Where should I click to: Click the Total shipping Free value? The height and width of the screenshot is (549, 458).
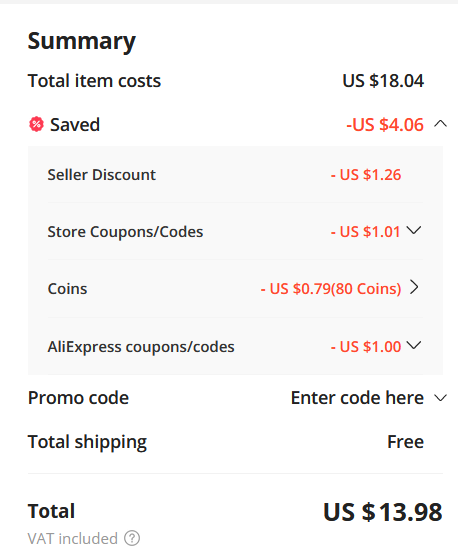(405, 442)
